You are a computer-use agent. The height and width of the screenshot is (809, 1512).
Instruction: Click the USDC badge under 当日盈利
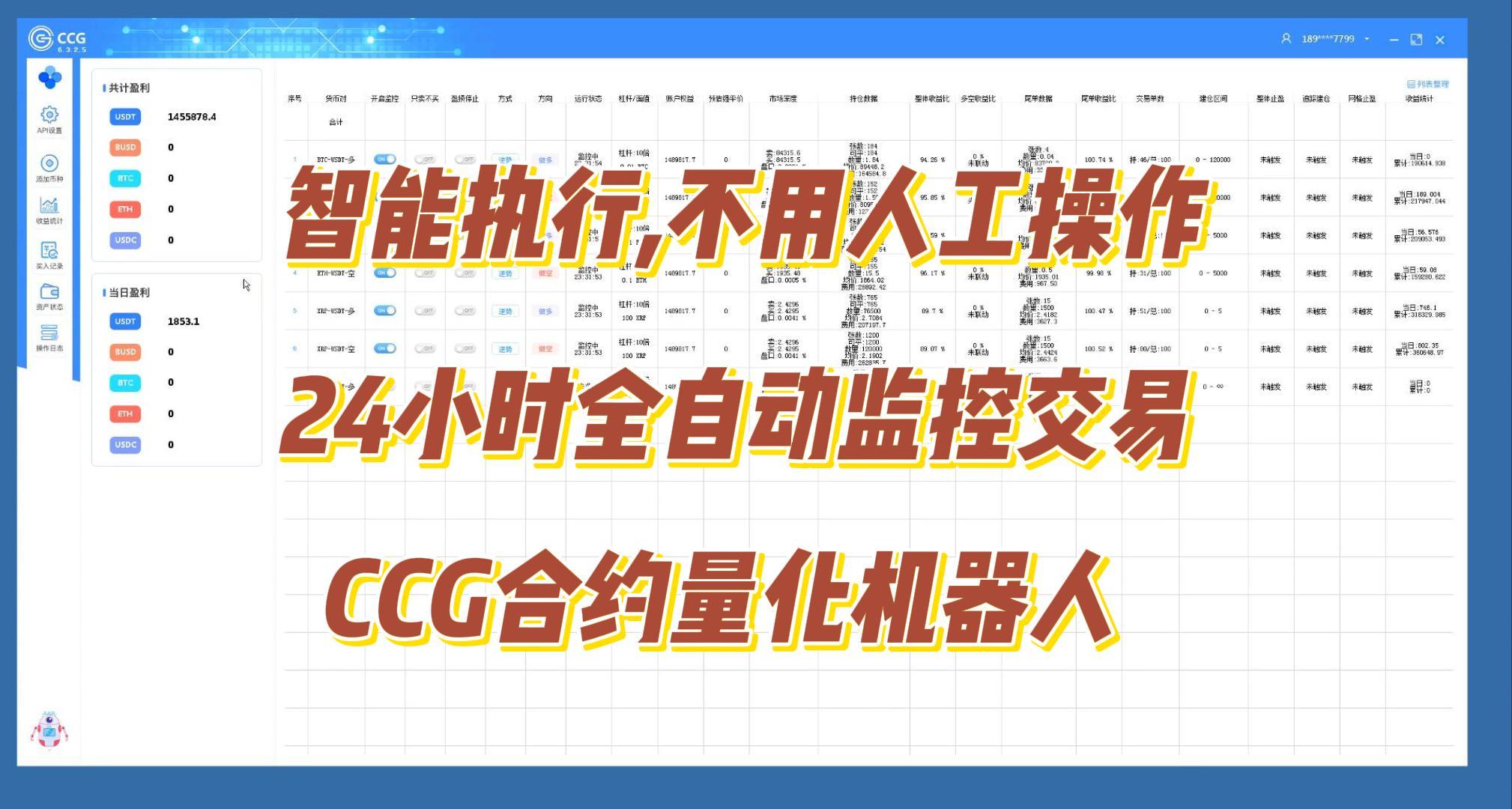[125, 444]
